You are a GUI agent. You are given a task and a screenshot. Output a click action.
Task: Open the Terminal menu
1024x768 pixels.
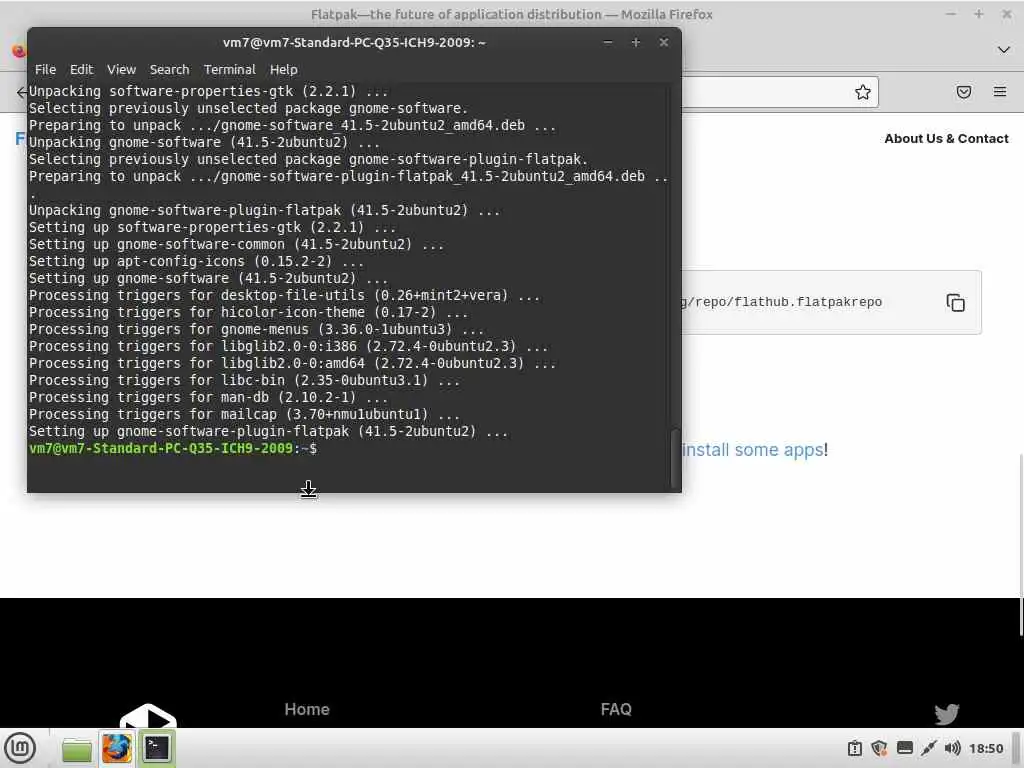point(229,69)
